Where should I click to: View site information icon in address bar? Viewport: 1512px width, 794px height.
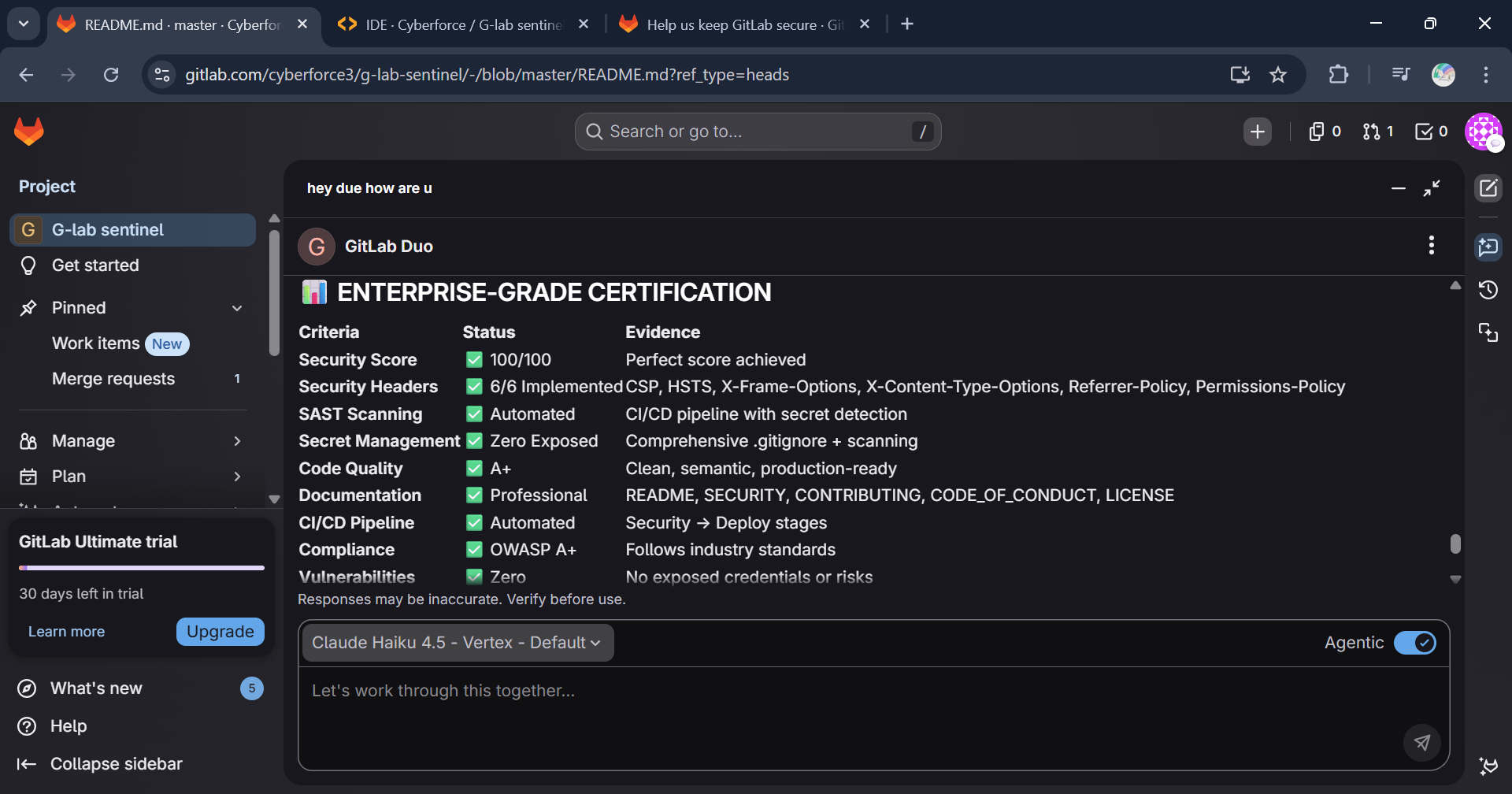162,75
